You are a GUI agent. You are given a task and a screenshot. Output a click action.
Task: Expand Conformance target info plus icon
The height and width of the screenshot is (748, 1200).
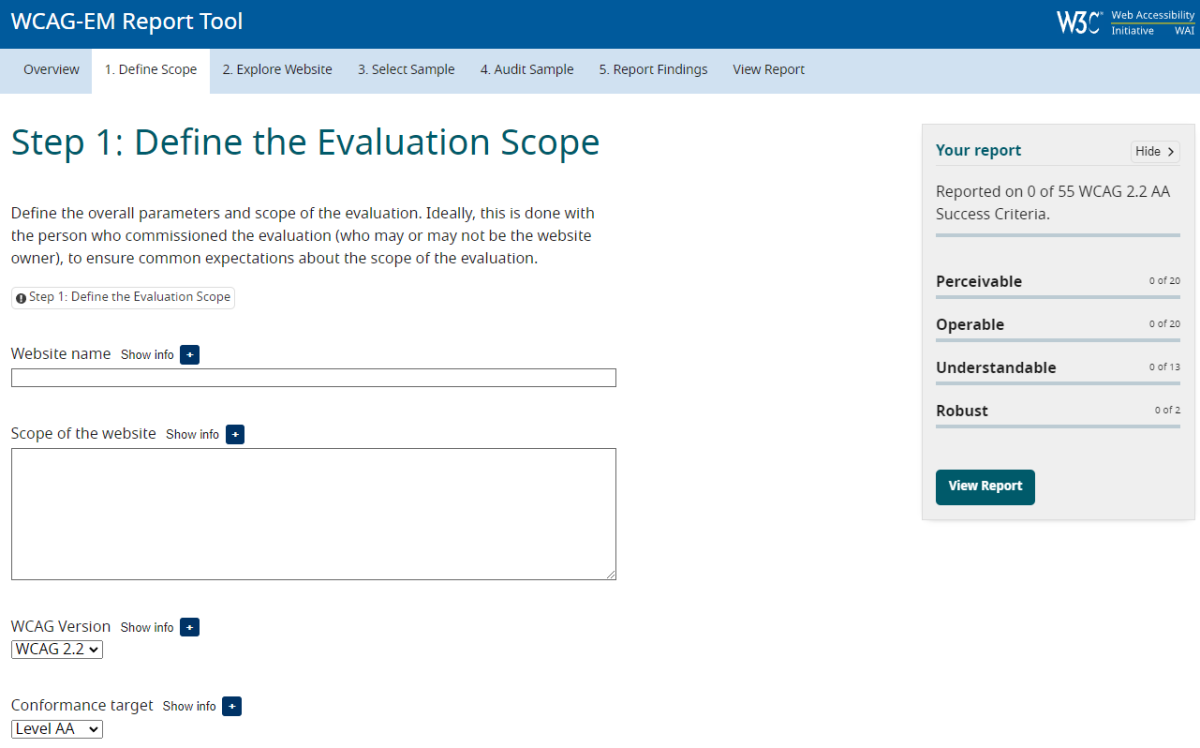coord(232,707)
